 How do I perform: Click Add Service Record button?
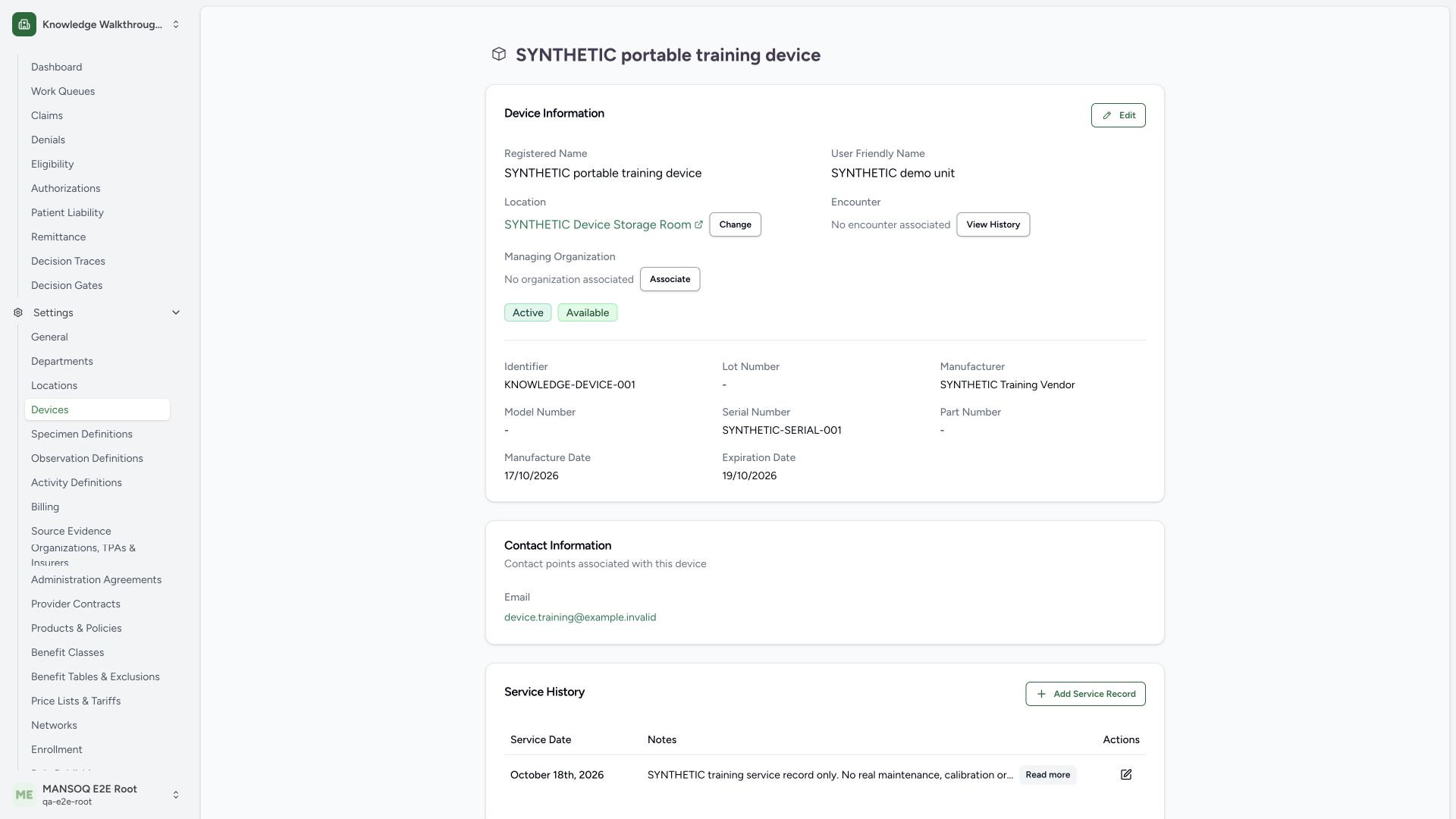click(1085, 694)
